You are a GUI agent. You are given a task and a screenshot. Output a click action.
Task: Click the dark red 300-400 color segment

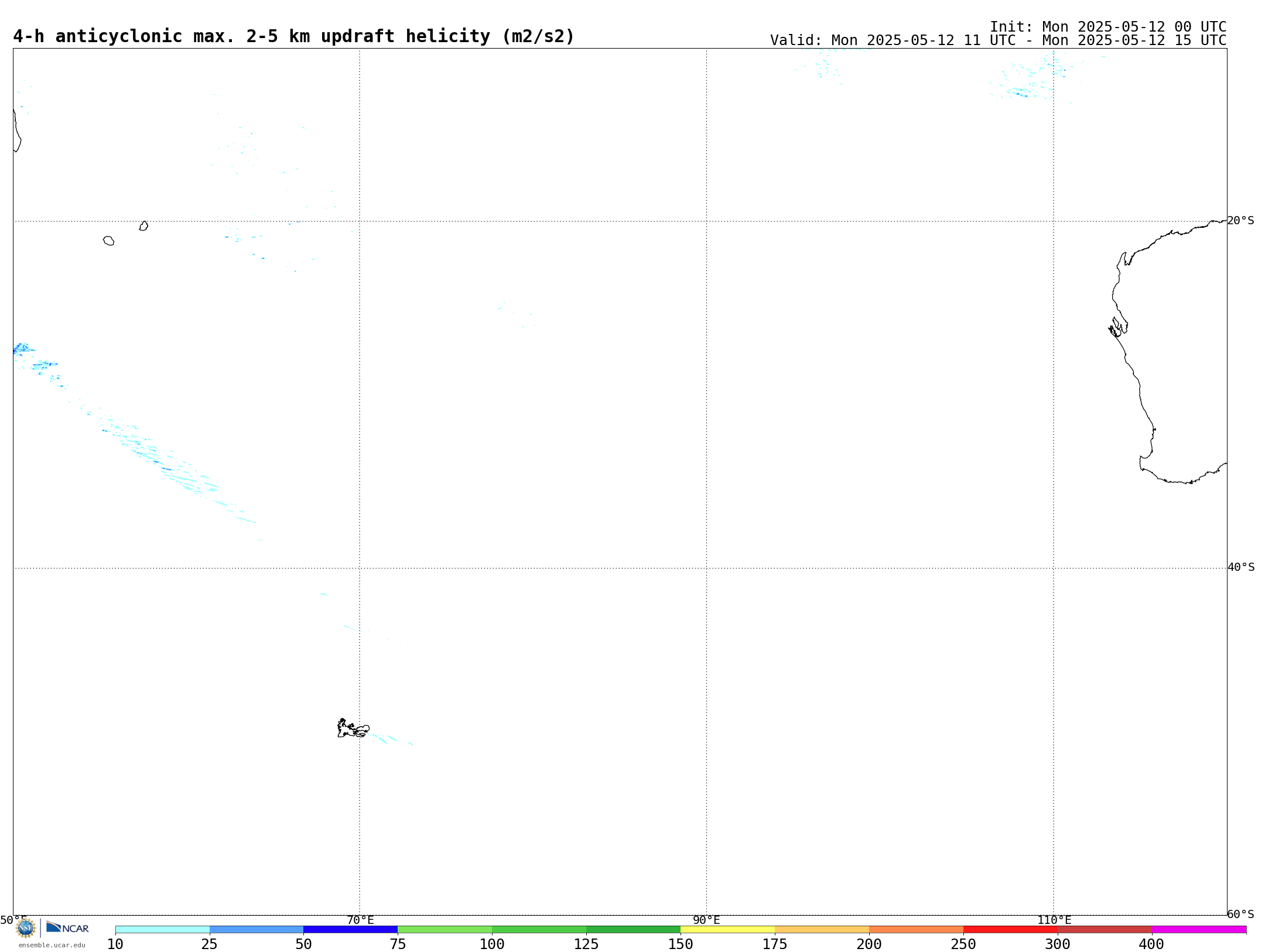click(x=1105, y=930)
